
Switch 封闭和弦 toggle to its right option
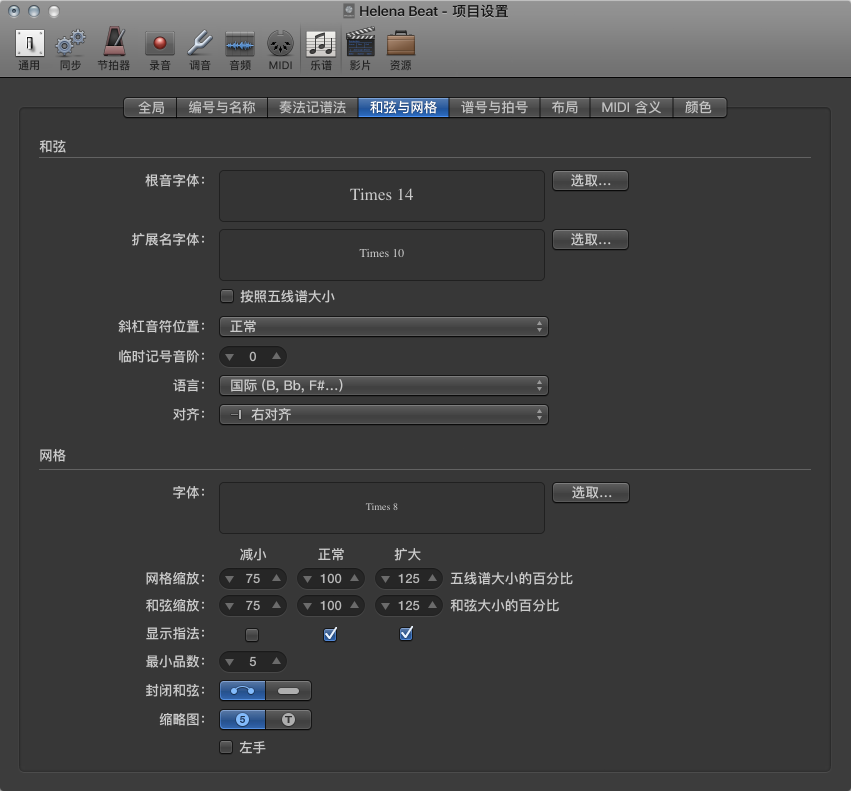pos(287,690)
